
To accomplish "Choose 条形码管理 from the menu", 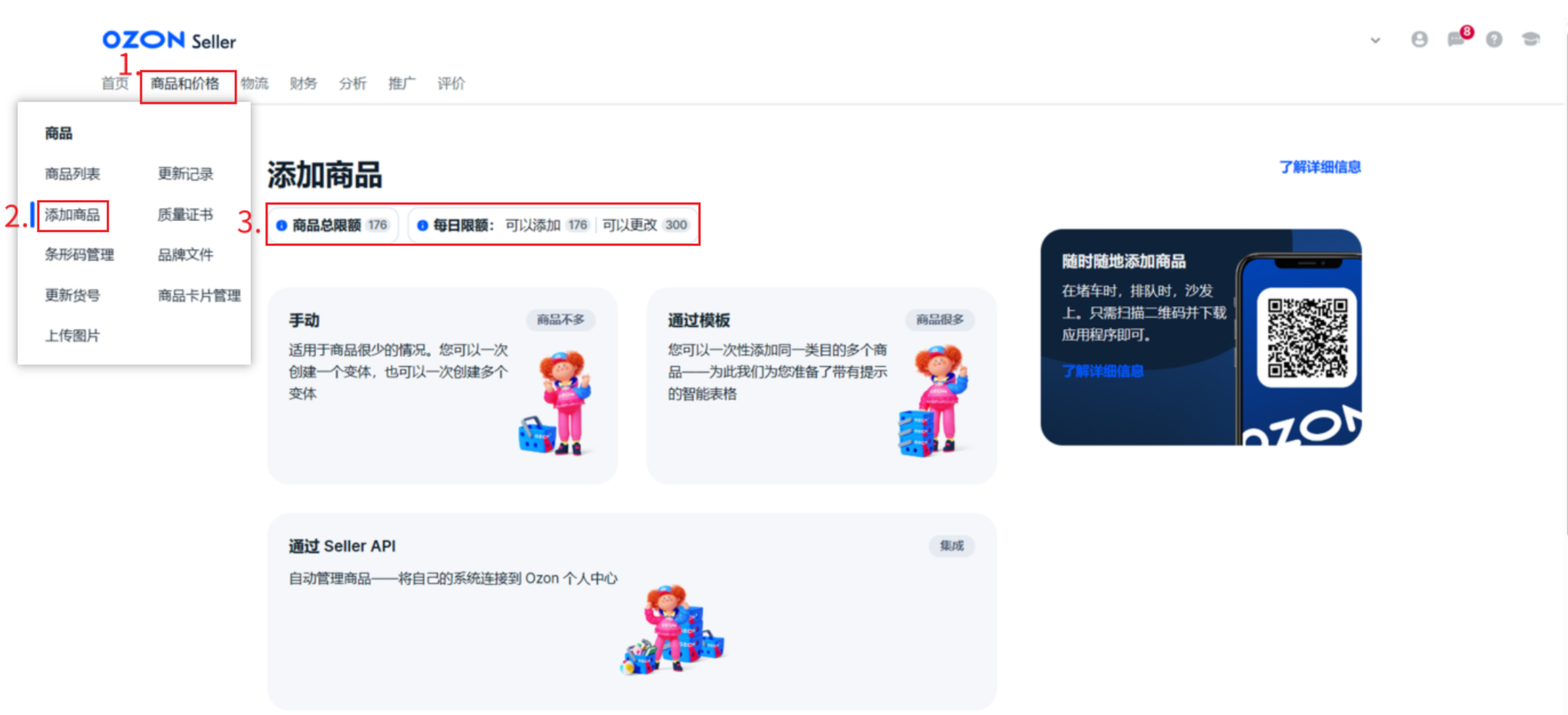I will (x=79, y=255).
